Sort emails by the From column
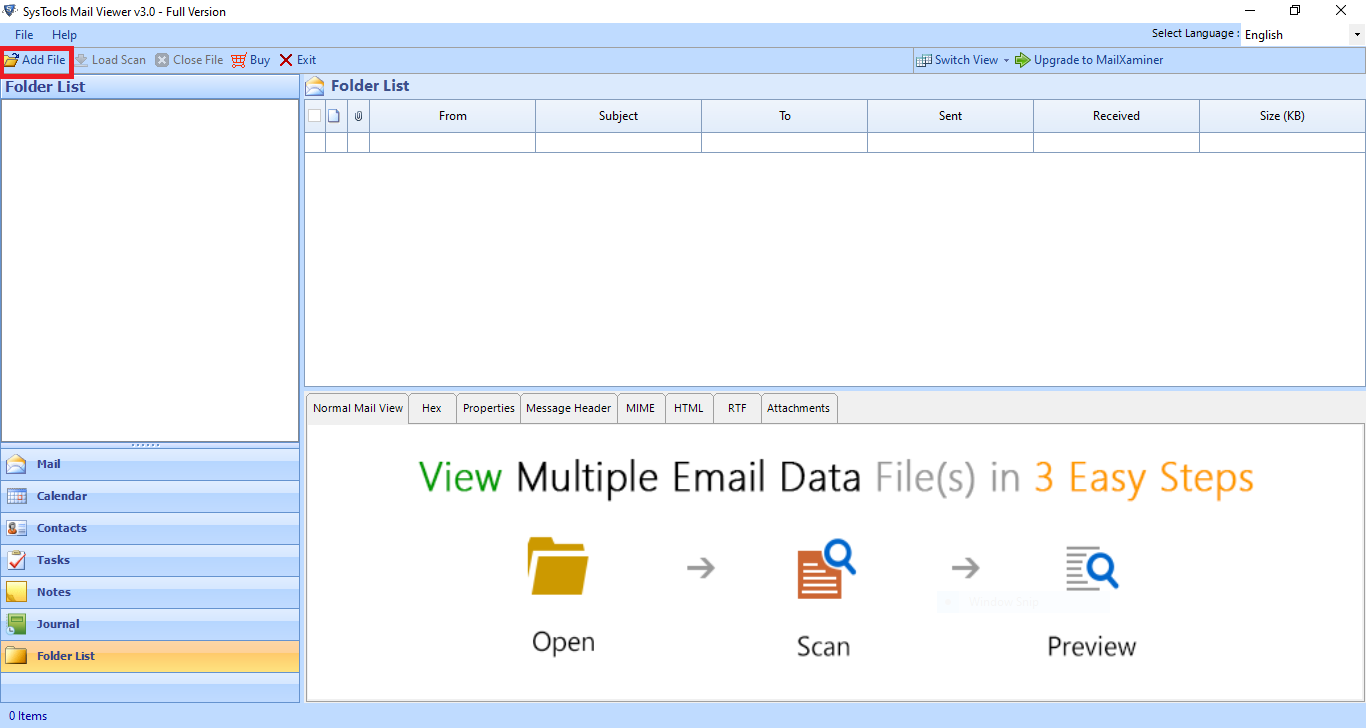Viewport: 1366px width, 728px height. (452, 116)
